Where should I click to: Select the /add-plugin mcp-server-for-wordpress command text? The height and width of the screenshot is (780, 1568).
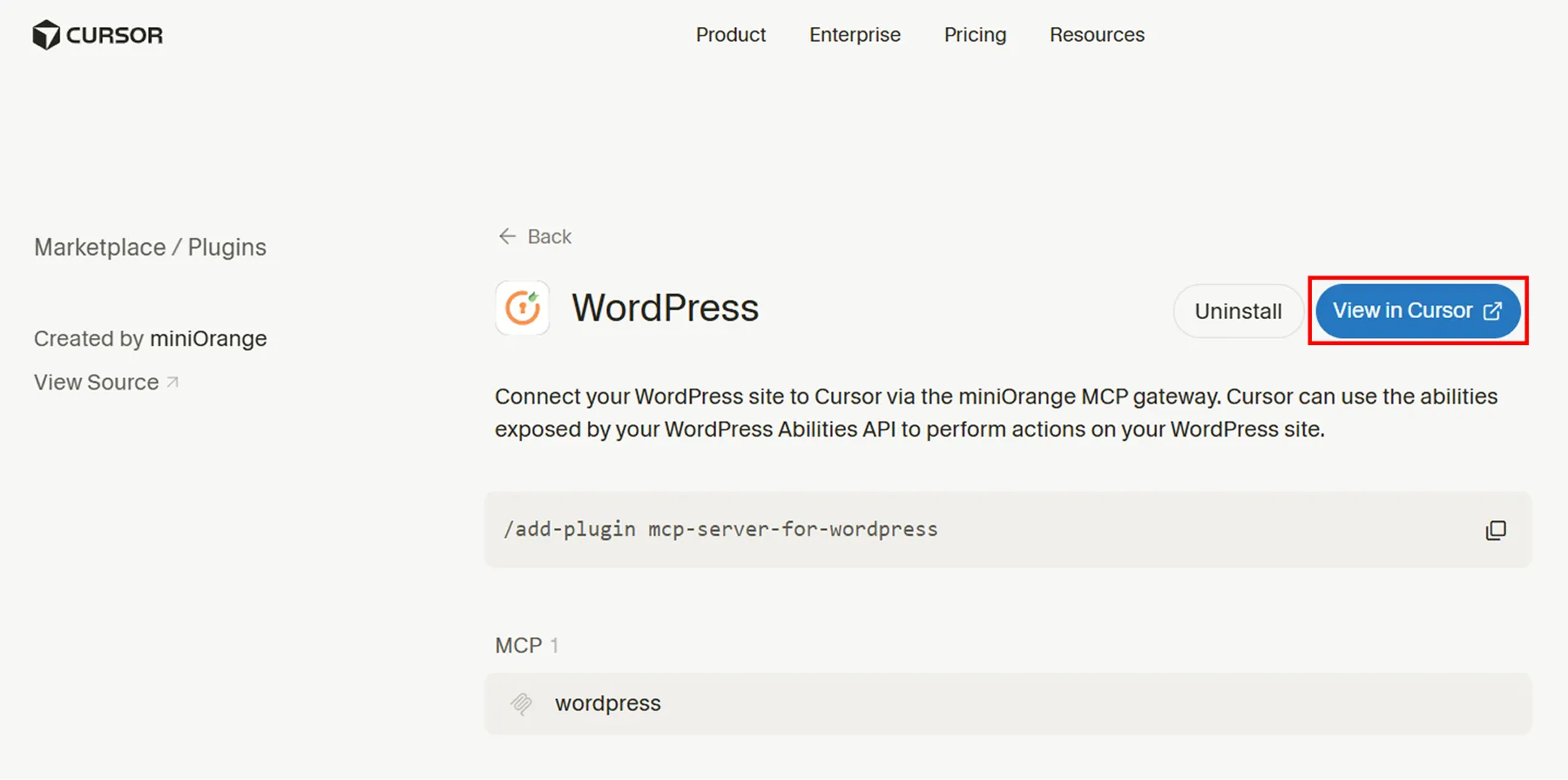(720, 529)
